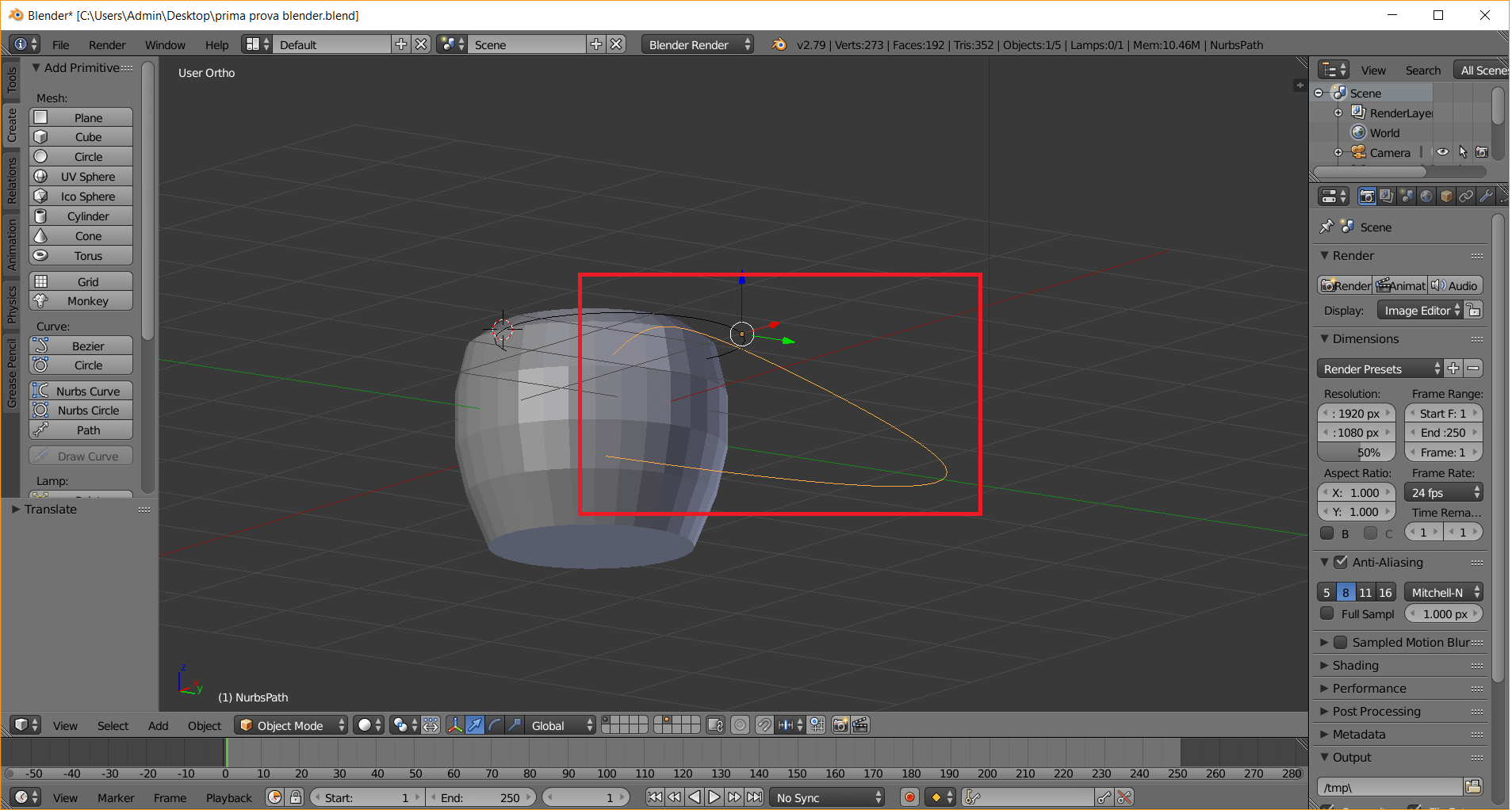The height and width of the screenshot is (810, 1512).
Task: Toggle Camera visibility eye in outliner
Action: coord(1442,152)
